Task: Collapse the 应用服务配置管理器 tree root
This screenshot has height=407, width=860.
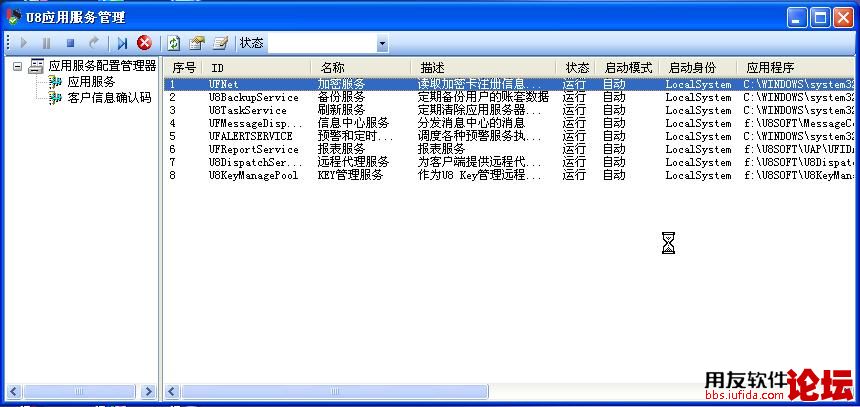Action: coord(18,66)
